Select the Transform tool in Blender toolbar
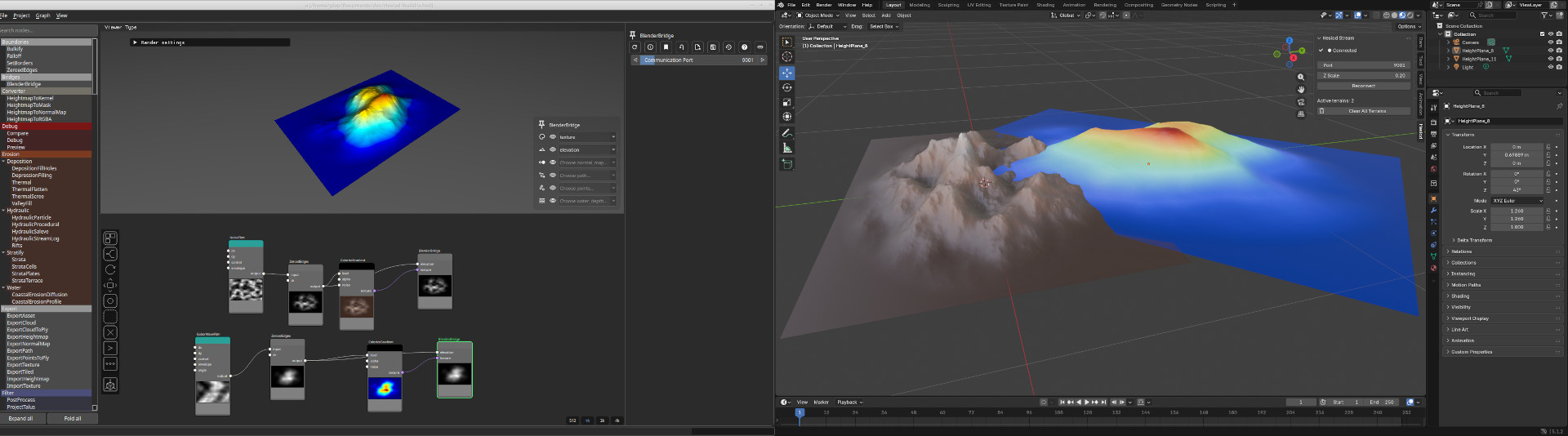This screenshot has width=1568, height=436. pyautogui.click(x=786, y=117)
